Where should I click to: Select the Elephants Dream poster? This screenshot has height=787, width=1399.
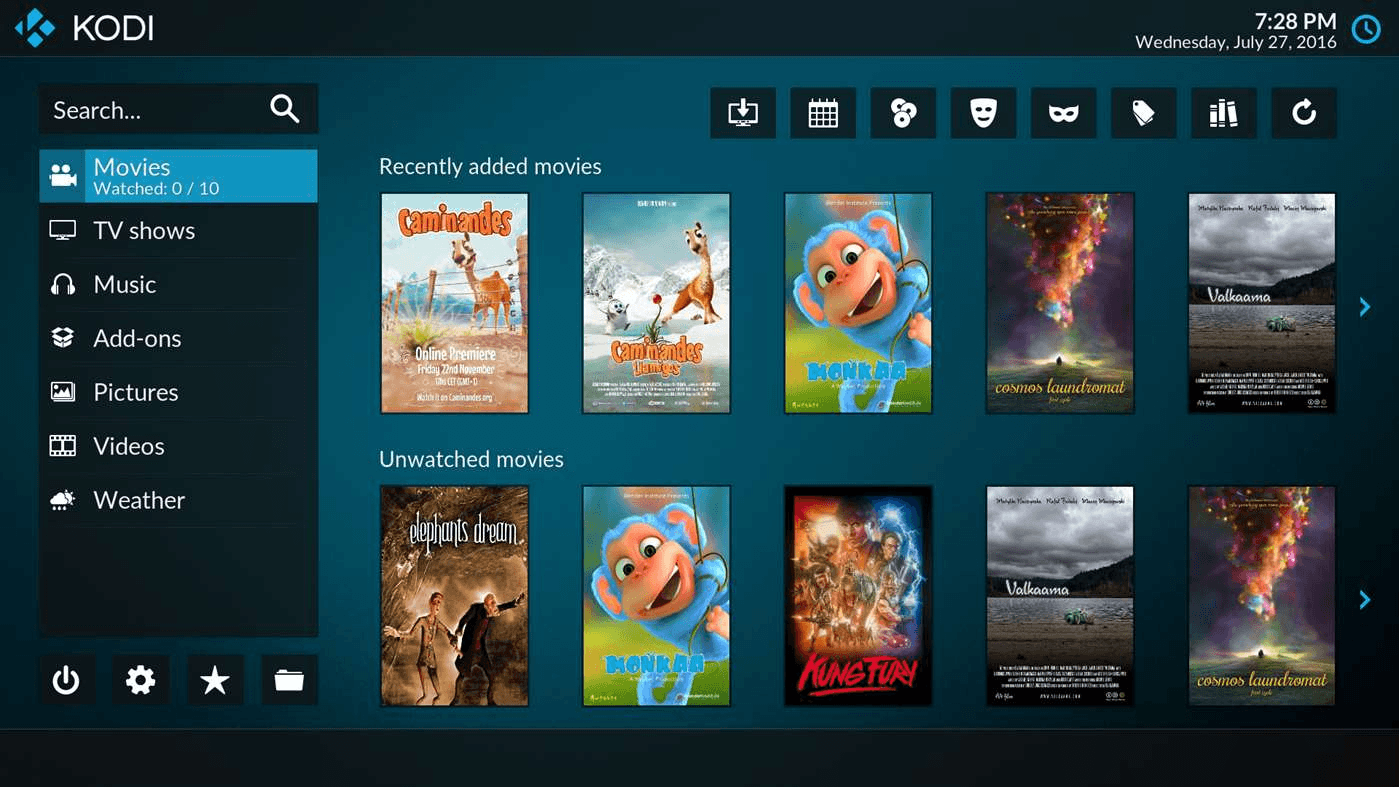coord(455,596)
